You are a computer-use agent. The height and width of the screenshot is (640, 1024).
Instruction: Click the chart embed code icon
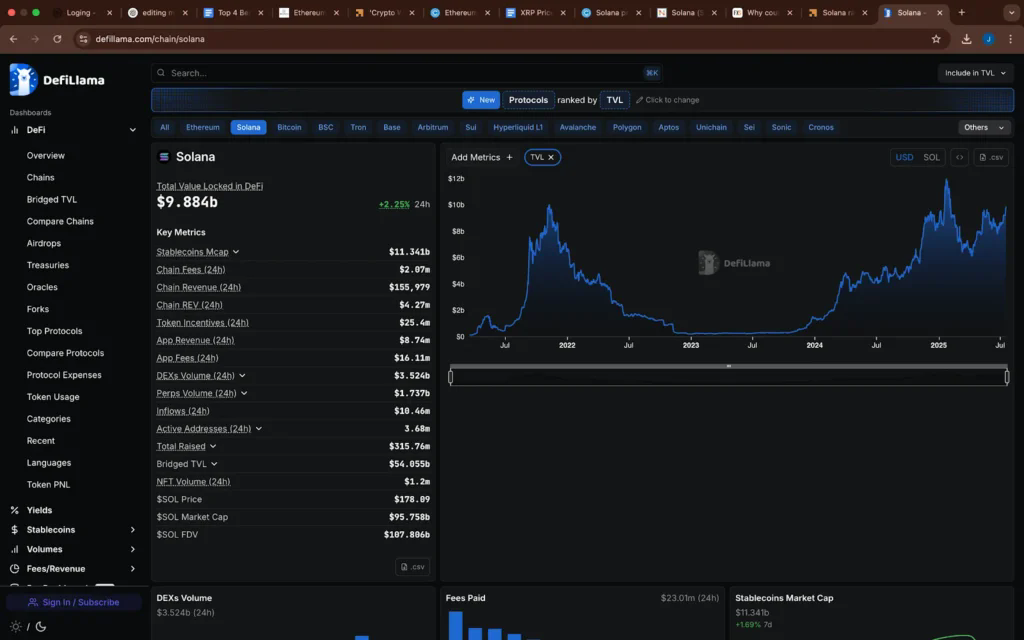[x=959, y=157]
